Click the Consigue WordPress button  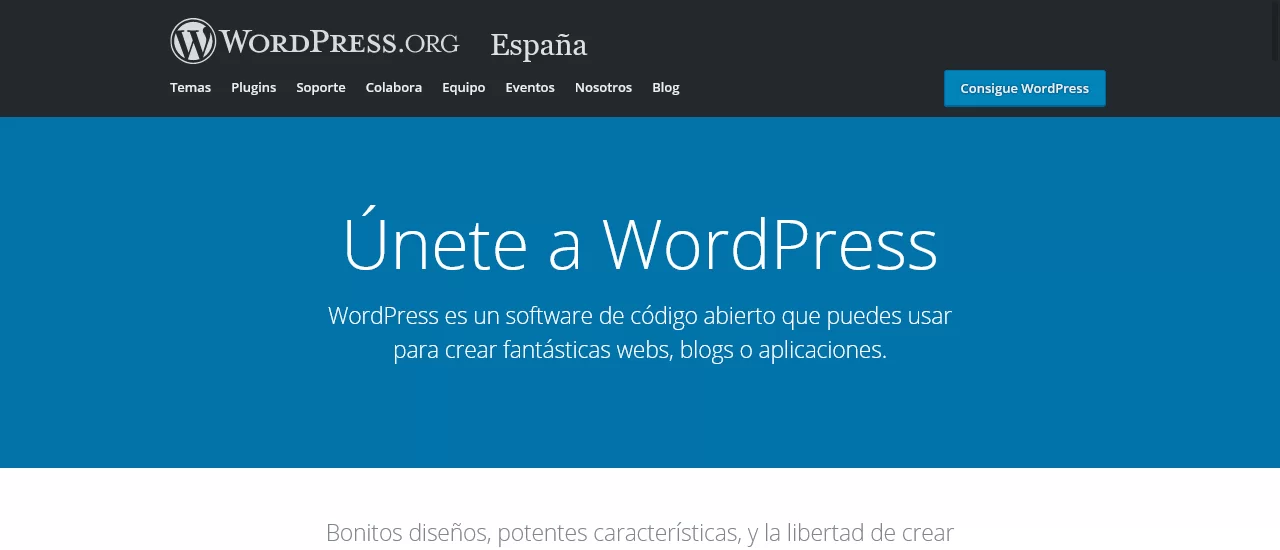point(1025,88)
